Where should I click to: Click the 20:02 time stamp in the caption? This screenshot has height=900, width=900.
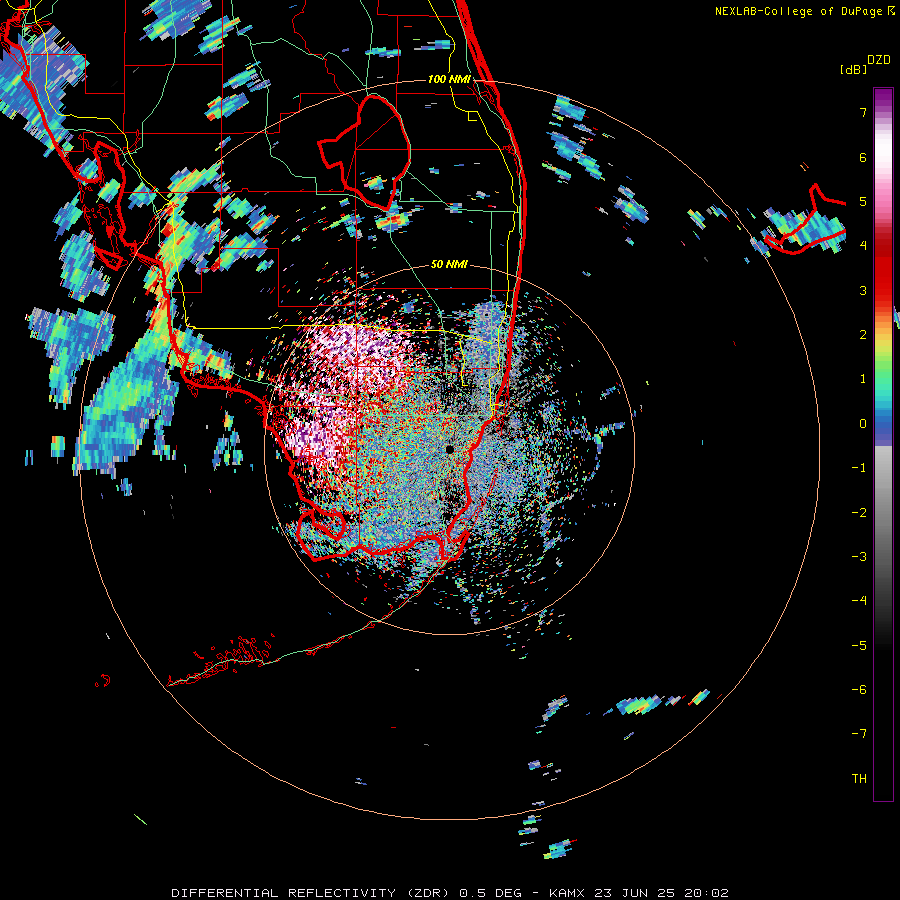(x=707, y=893)
